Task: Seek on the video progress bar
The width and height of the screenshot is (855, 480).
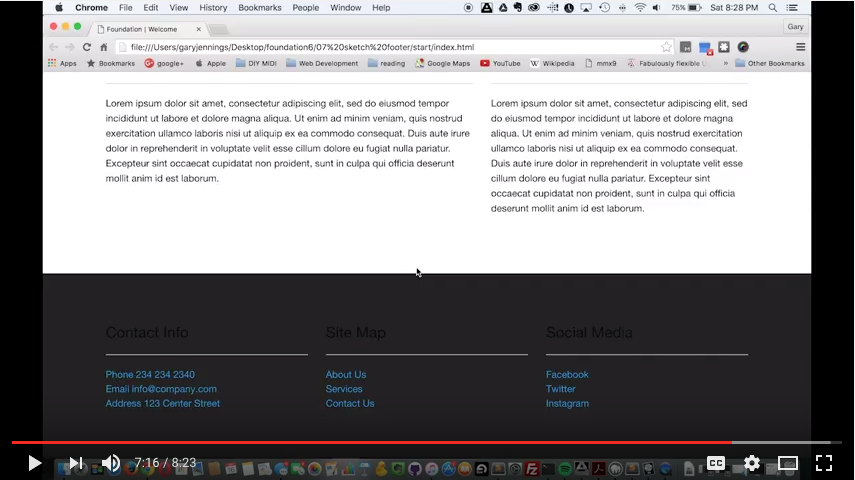Action: pyautogui.click(x=400, y=442)
